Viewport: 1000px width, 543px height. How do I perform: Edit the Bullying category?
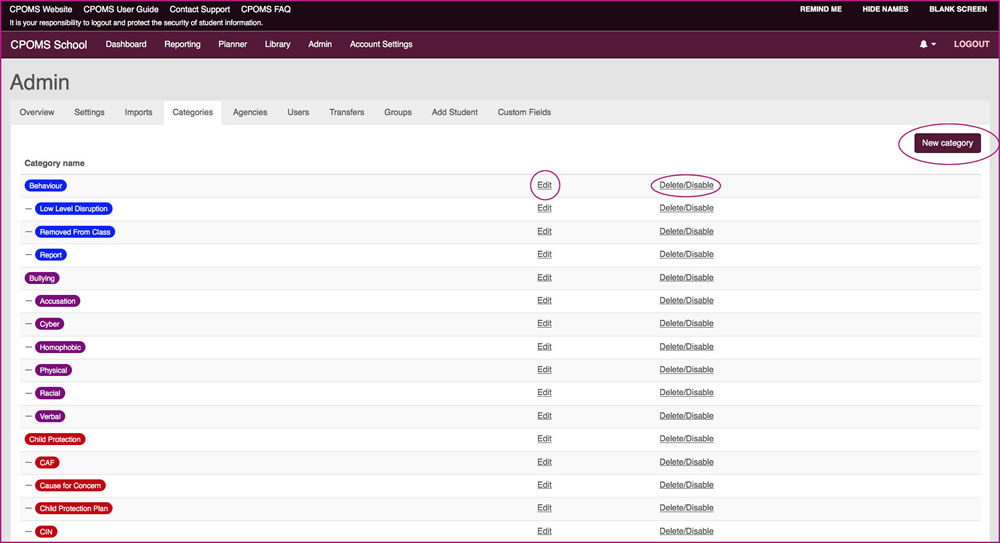[544, 278]
